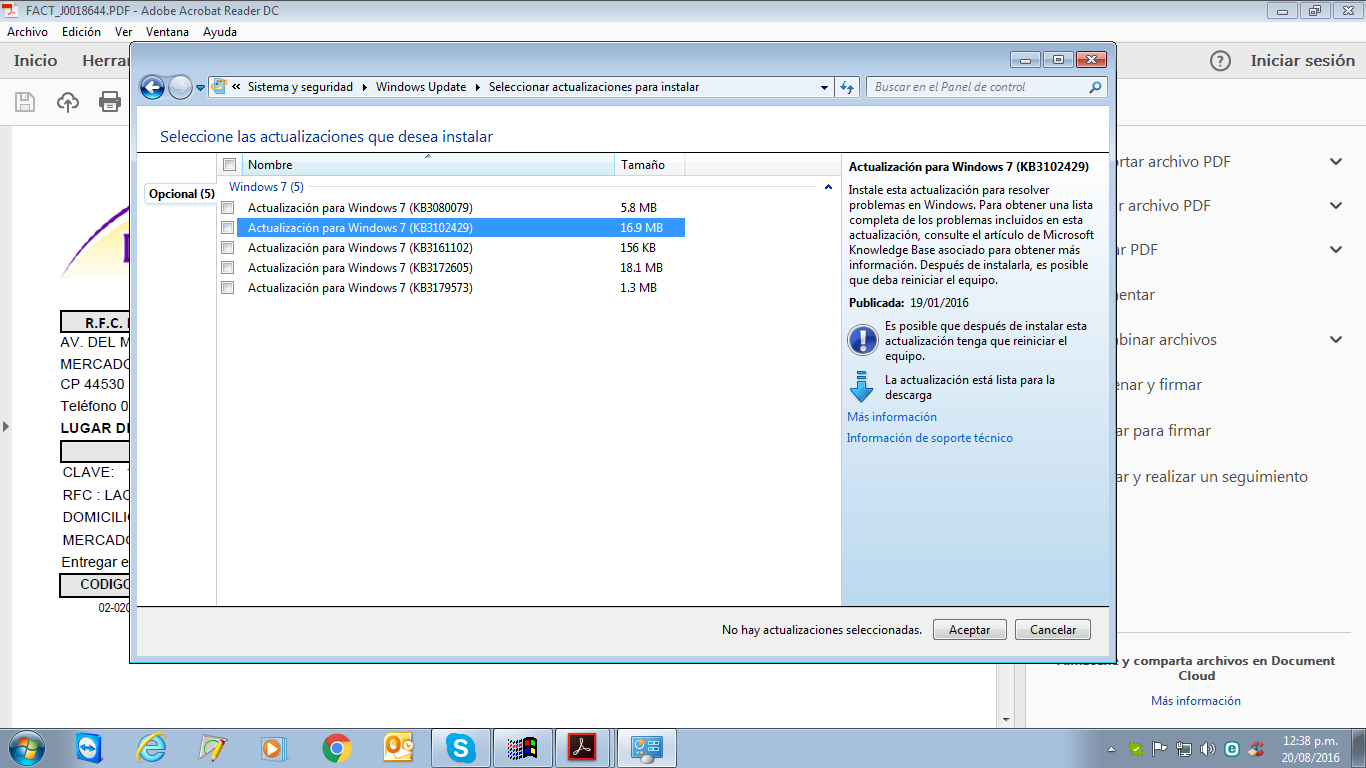Click 'Sistema y seguridad' breadcrumb
Image resolution: width=1366 pixels, height=768 pixels.
[300, 87]
